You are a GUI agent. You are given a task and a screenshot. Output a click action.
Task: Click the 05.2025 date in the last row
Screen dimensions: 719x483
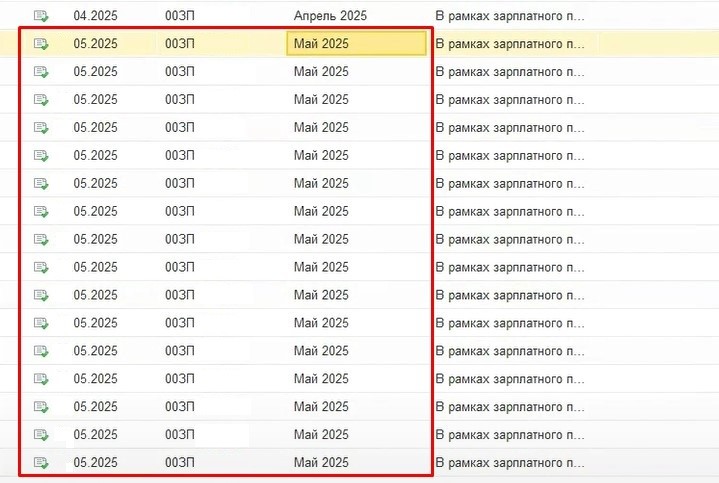[95, 462]
